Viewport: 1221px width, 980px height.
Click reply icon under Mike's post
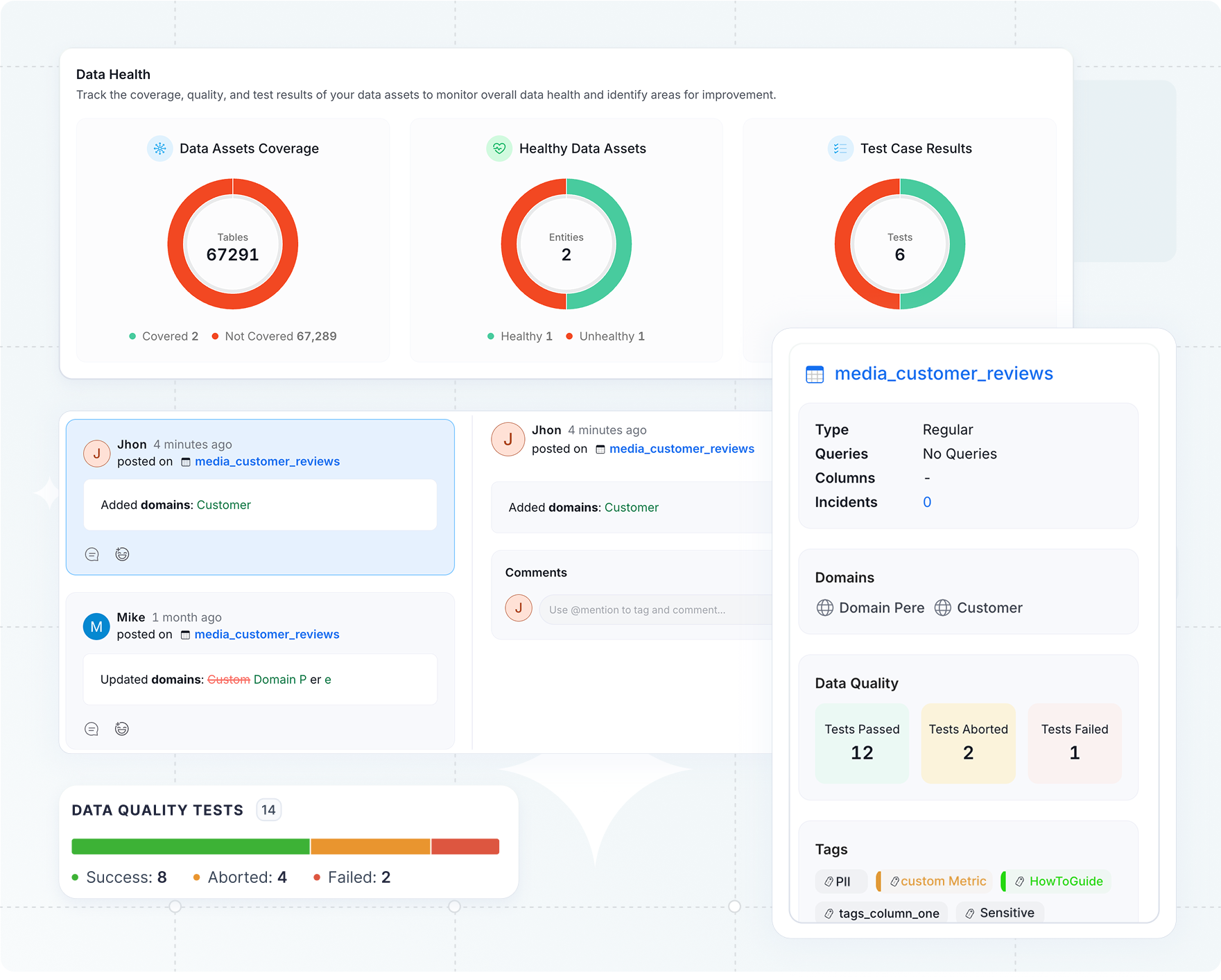92,729
